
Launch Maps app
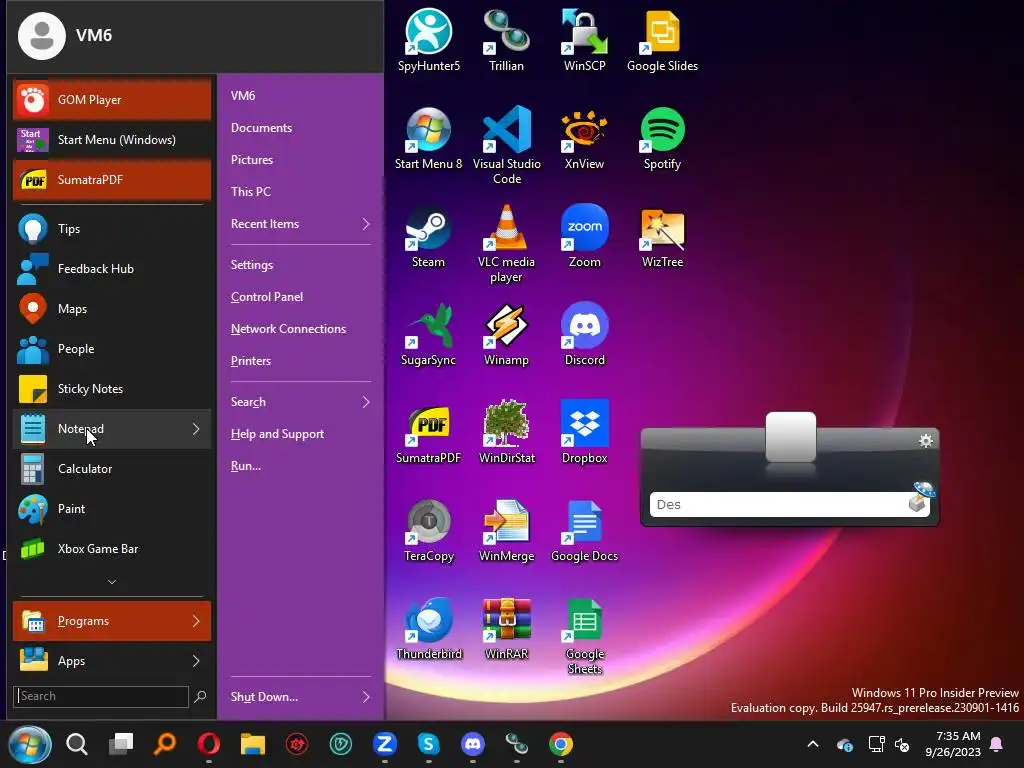112,308
